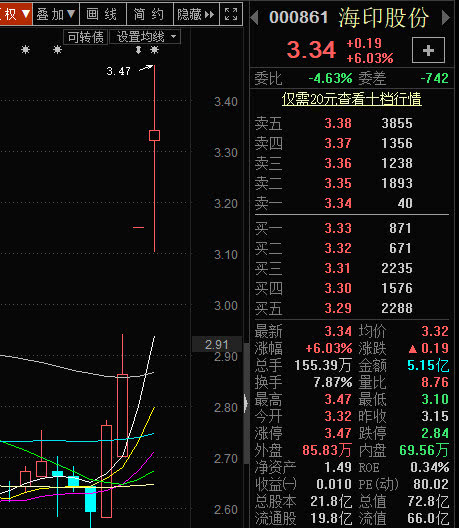This screenshot has width=459, height=528.
Task: Open the 叠加 overlay dropdown
Action: (56, 14)
